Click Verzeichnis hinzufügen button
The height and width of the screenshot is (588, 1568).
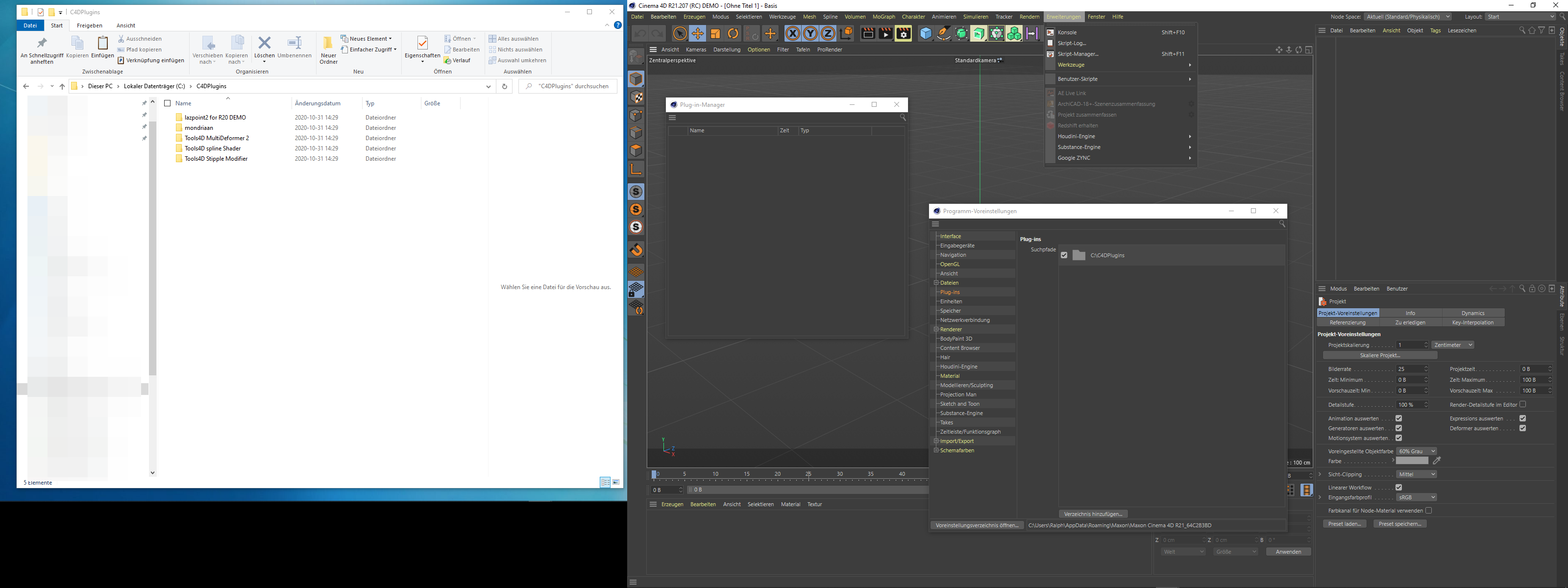(1093, 514)
